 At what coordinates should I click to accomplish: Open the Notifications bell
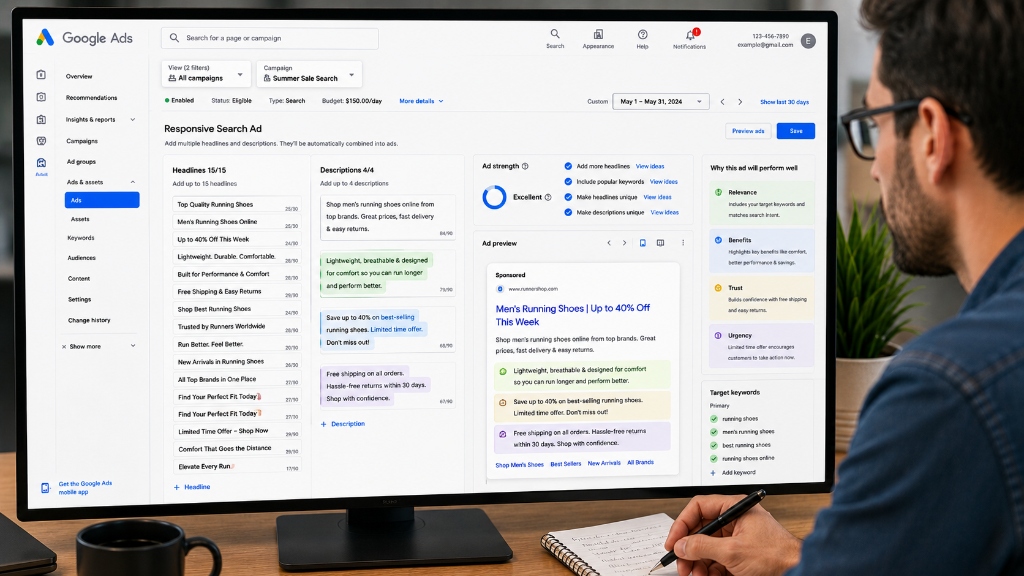(x=690, y=35)
